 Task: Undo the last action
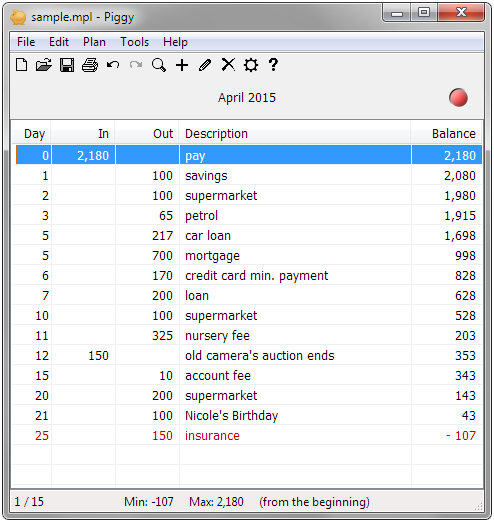113,64
